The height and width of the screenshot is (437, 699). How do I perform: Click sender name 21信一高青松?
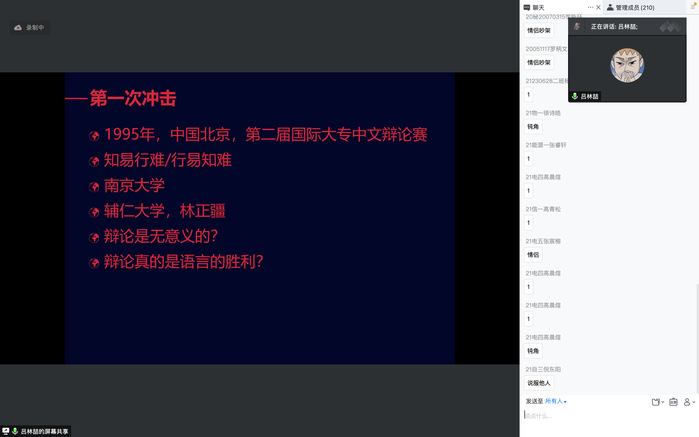click(543, 209)
